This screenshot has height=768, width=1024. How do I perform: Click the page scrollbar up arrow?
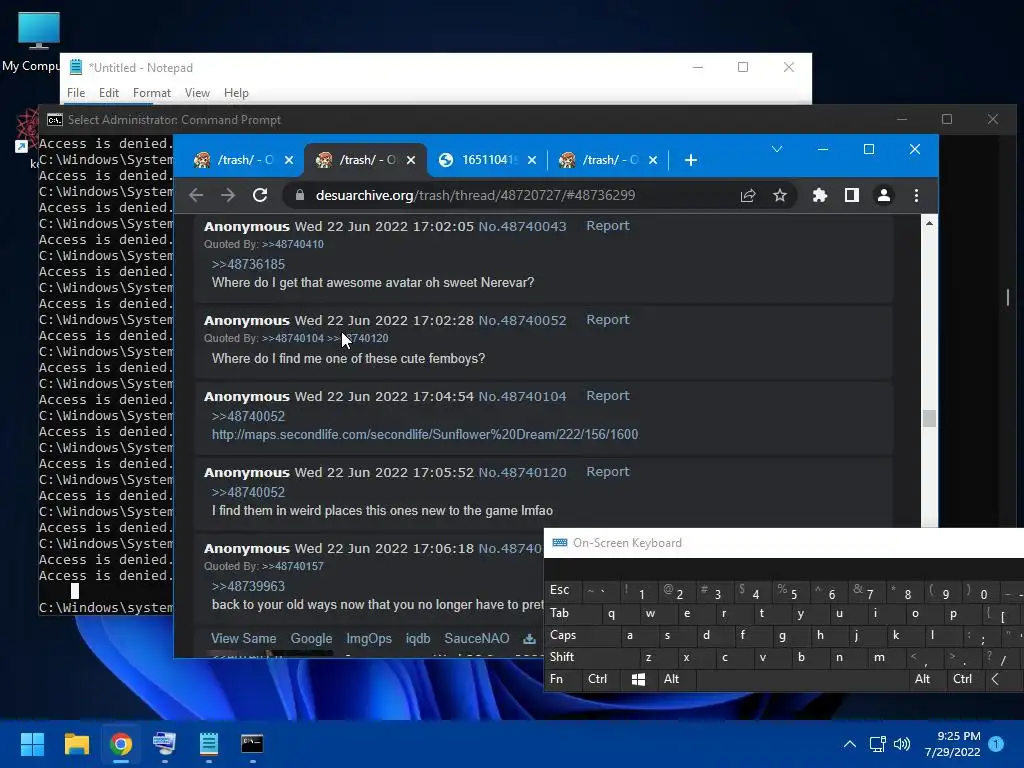click(x=929, y=223)
